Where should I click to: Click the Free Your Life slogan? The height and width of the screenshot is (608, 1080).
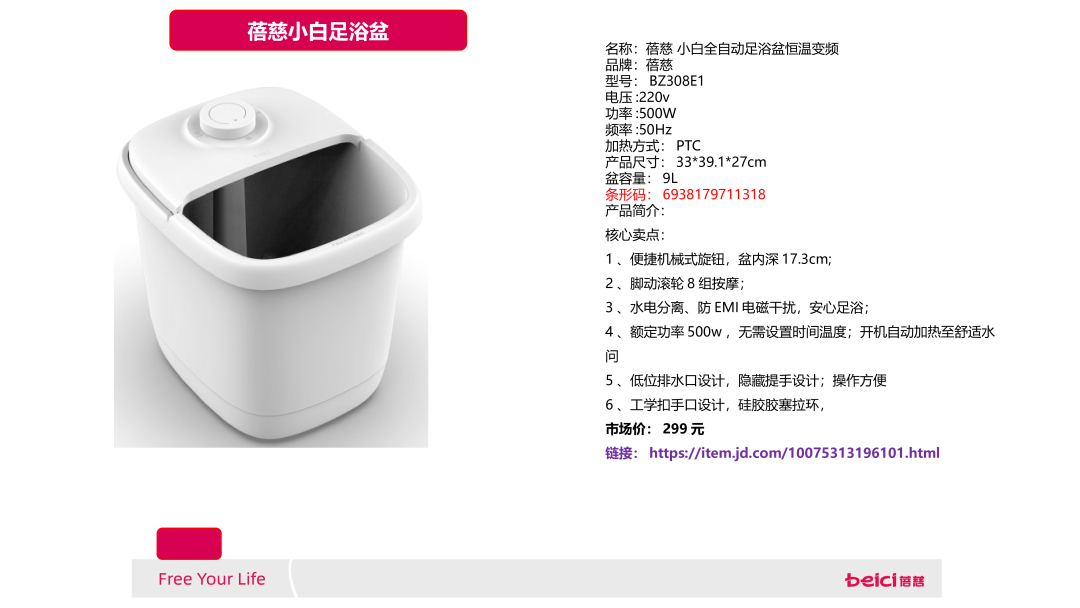click(211, 579)
